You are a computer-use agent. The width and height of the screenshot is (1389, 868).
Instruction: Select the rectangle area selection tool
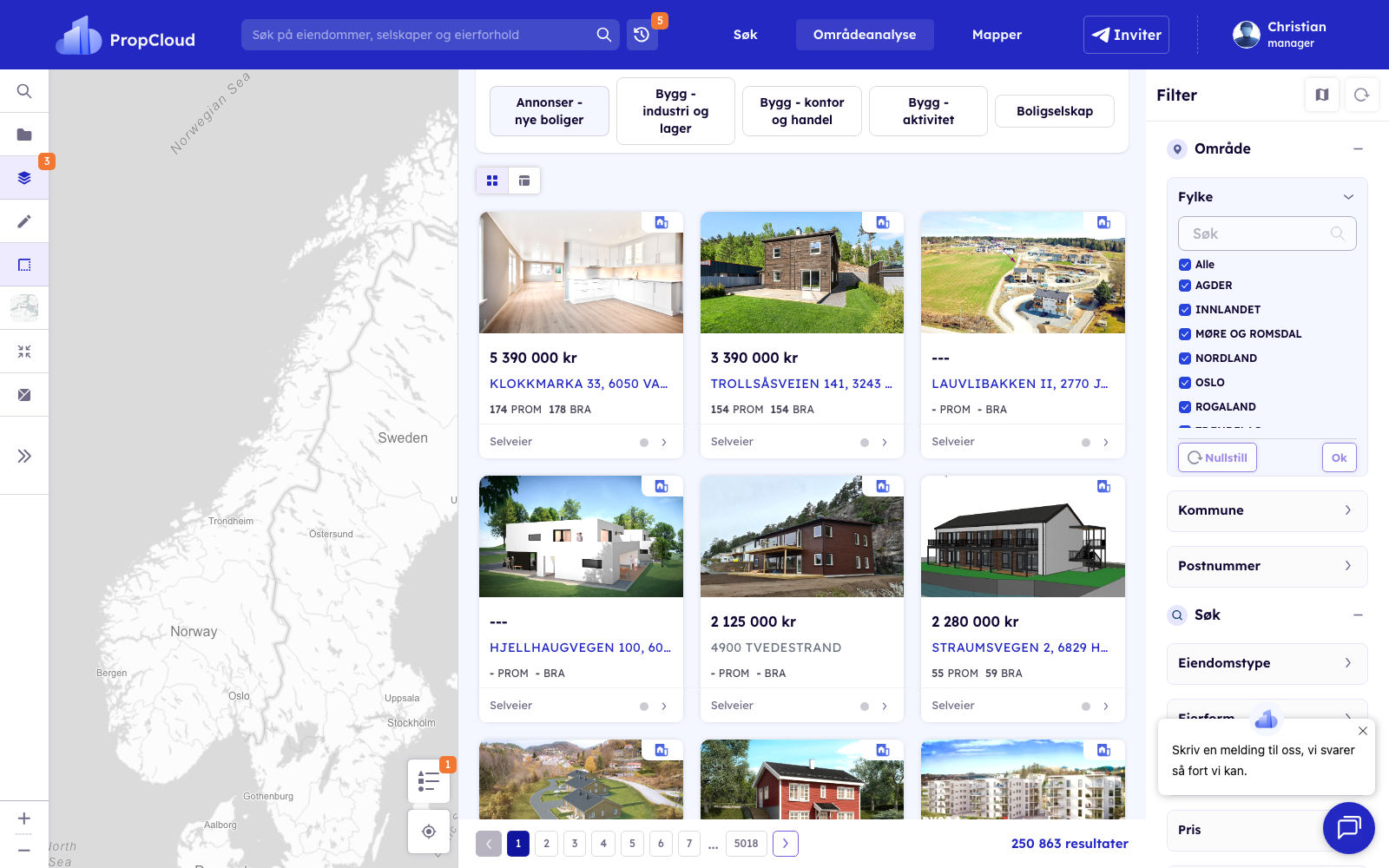[x=24, y=265]
